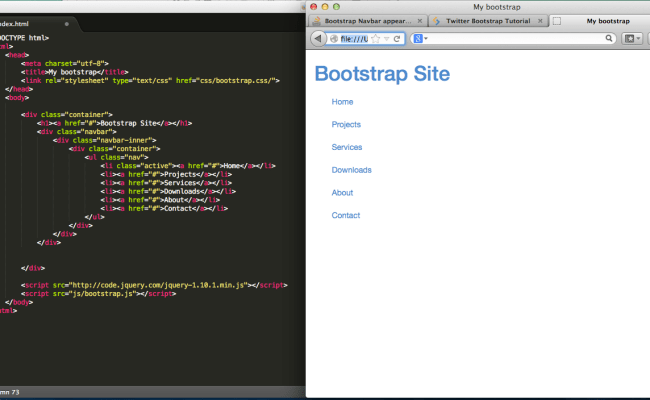Open the Home link in the webpage

342,102
